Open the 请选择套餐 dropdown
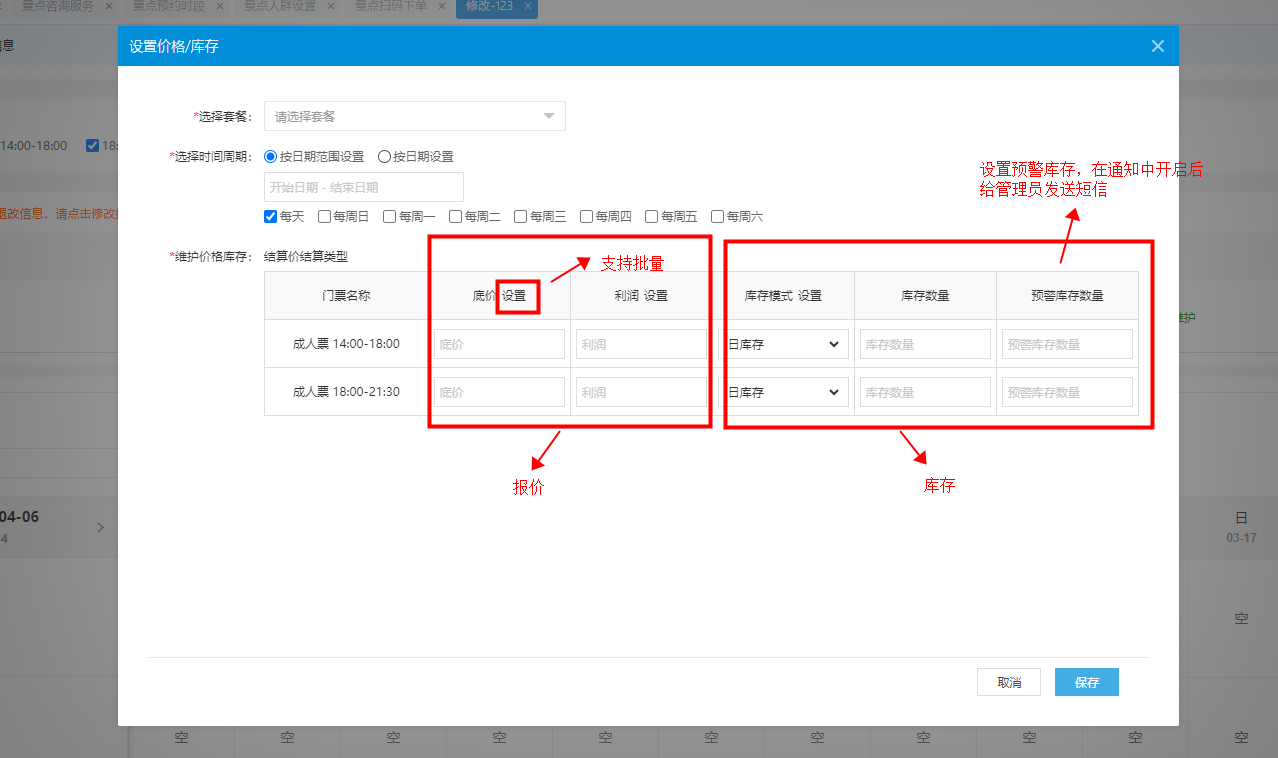The image size is (1278, 758). [414, 116]
